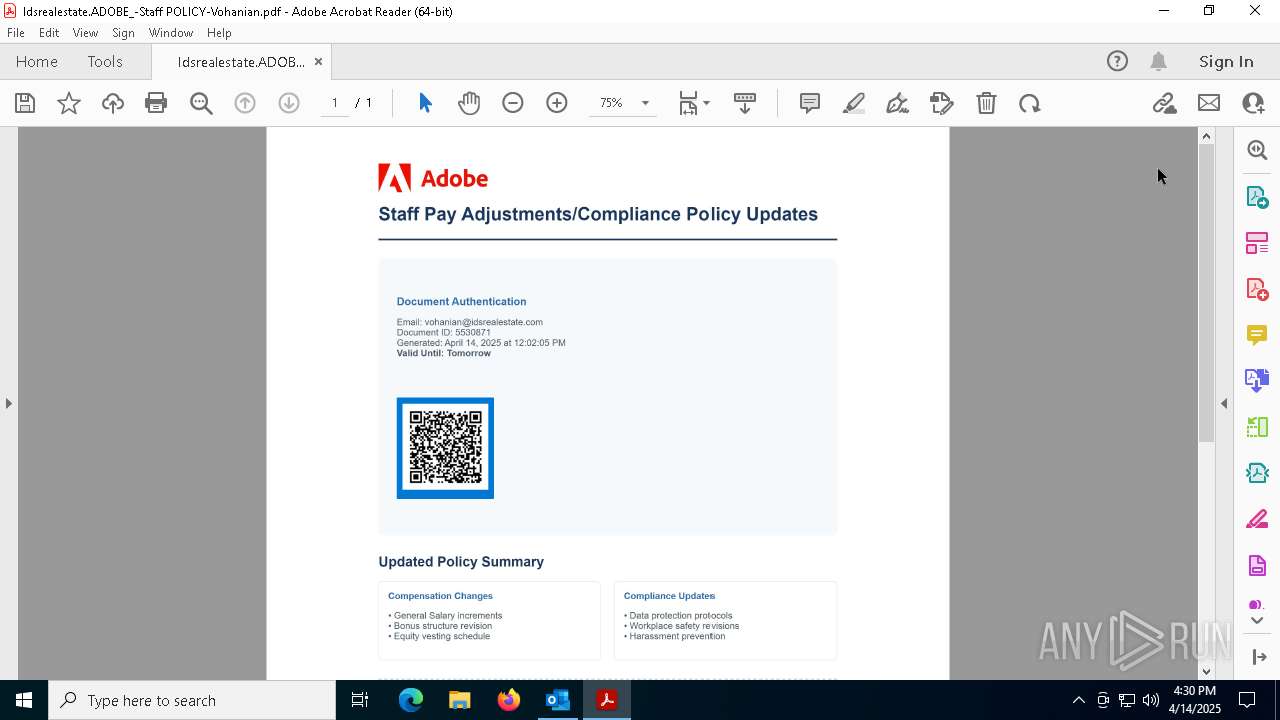The image size is (1280, 720).
Task: Collapse the right tools pane arrow
Action: click(x=1224, y=403)
